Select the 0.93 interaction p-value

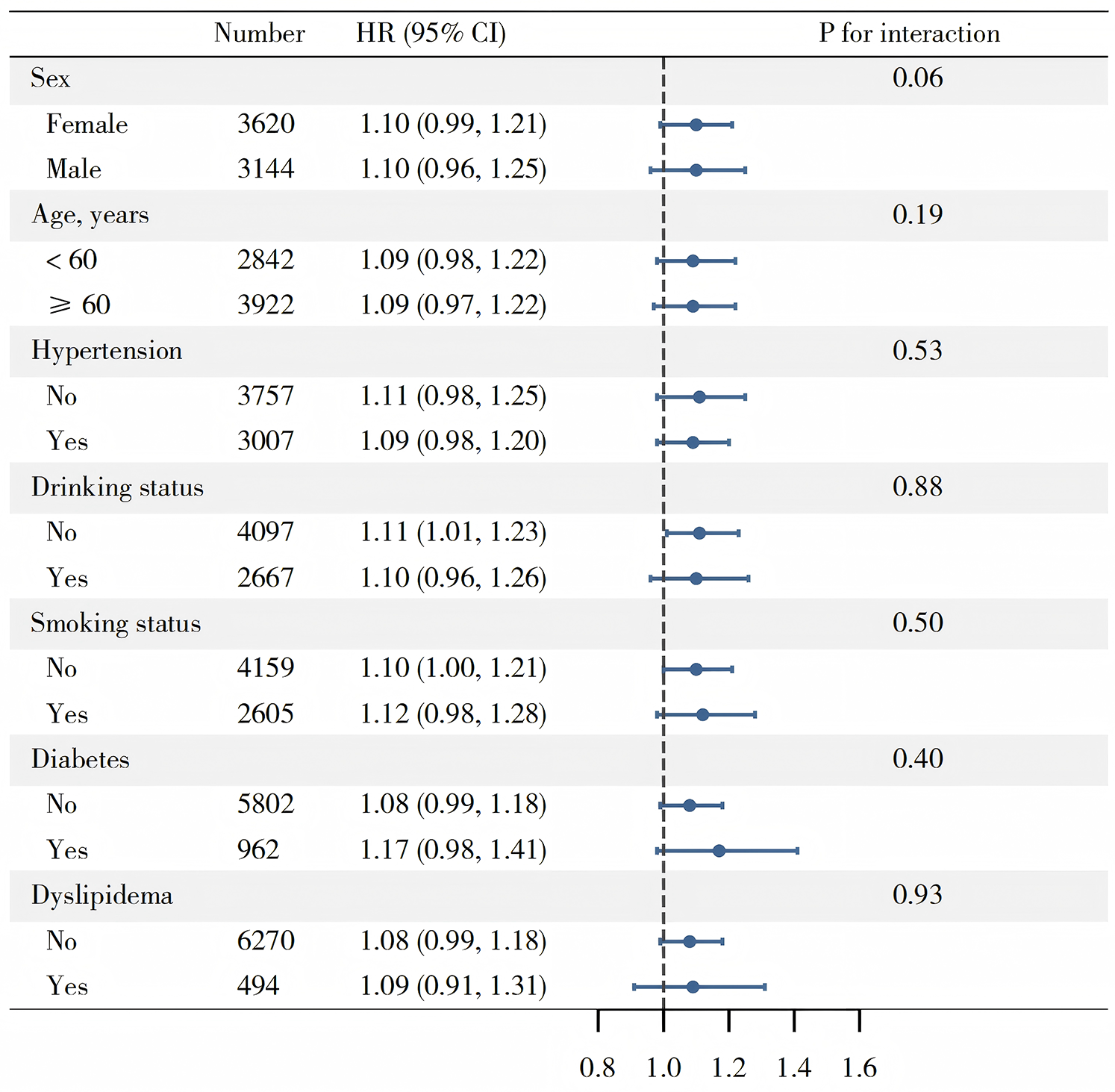(918, 895)
